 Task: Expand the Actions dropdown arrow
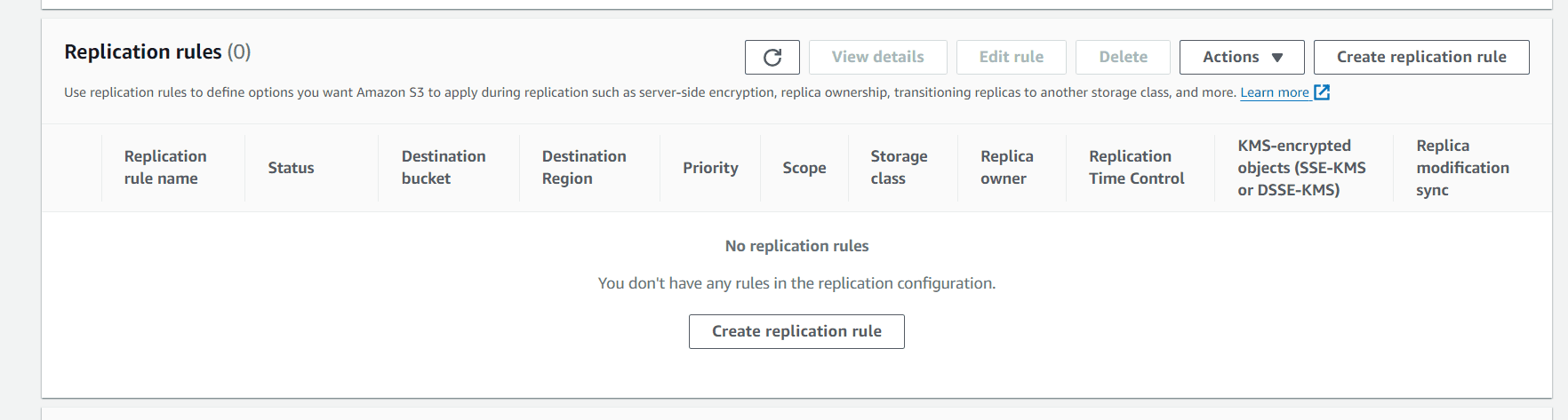pyautogui.click(x=1277, y=58)
